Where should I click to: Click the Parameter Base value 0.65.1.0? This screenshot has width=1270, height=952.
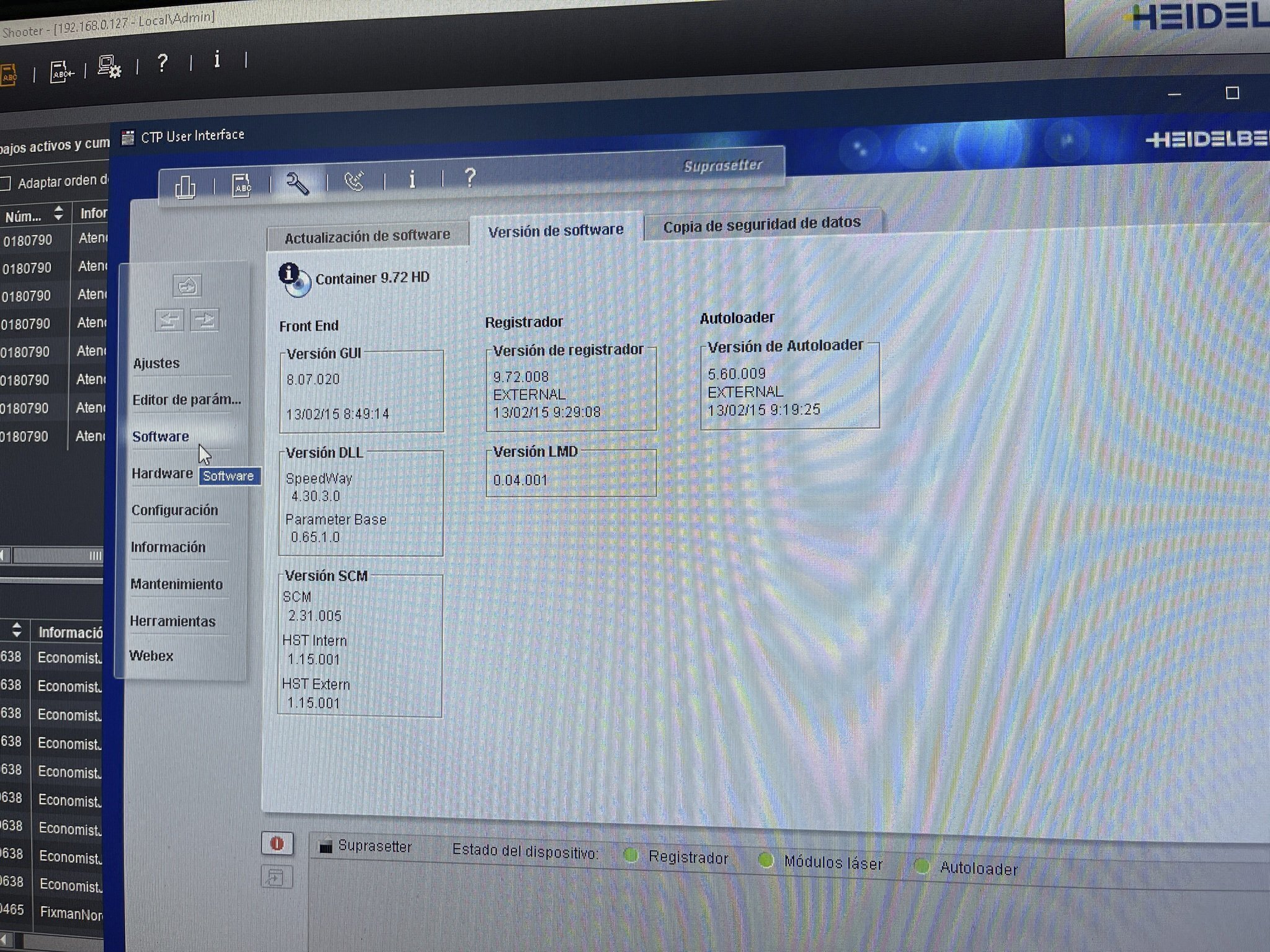point(314,537)
